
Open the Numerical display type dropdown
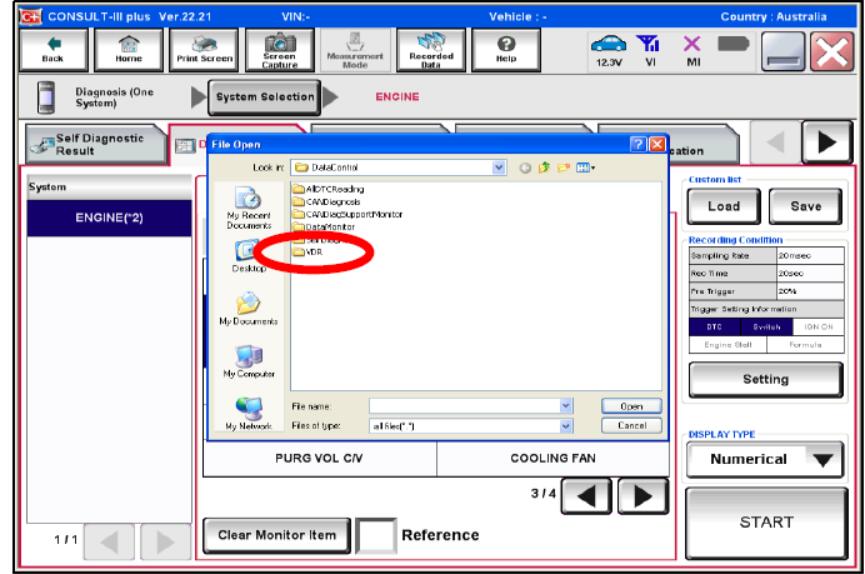(765, 460)
